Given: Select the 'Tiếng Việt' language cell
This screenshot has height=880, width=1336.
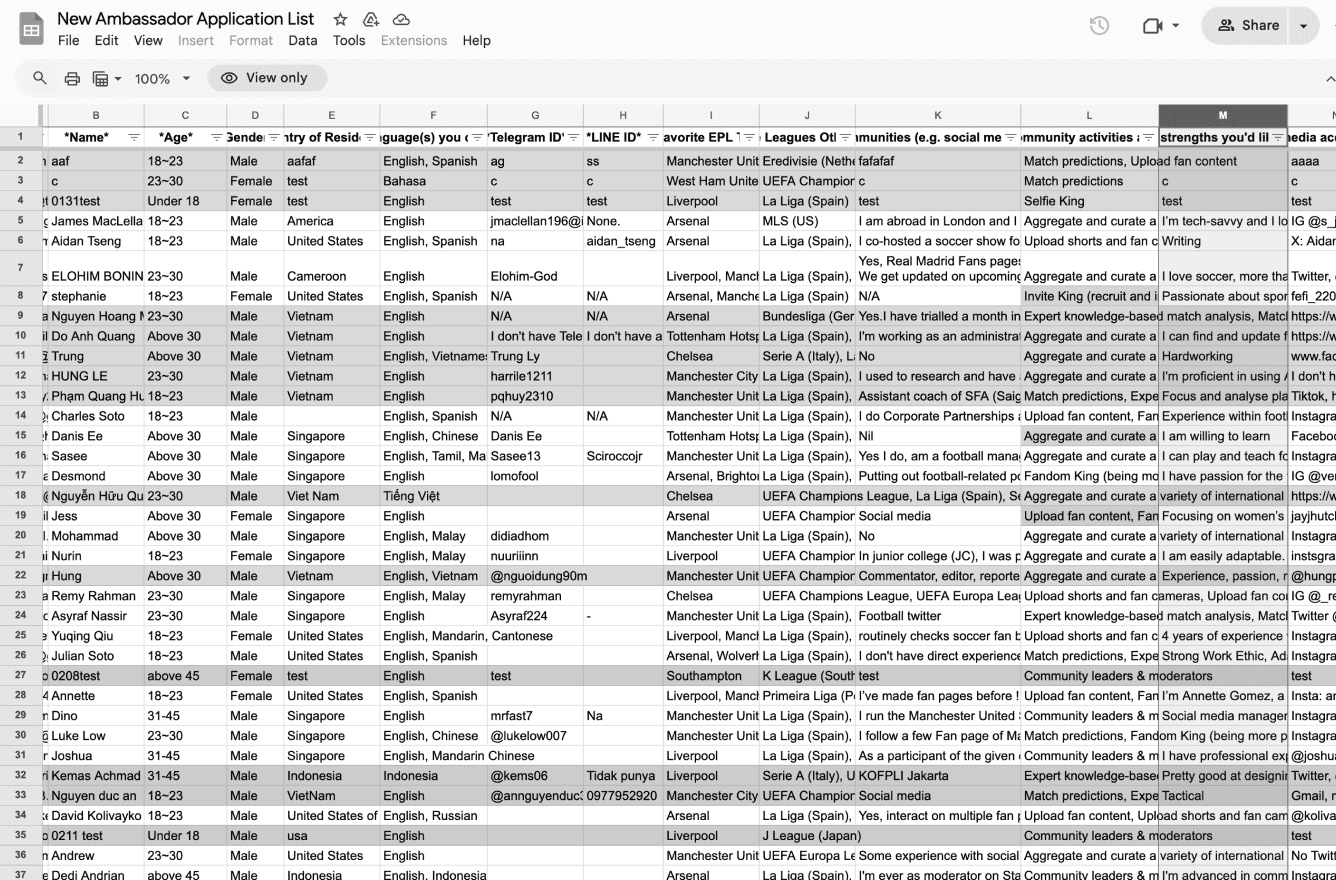Looking at the screenshot, I should point(433,496).
